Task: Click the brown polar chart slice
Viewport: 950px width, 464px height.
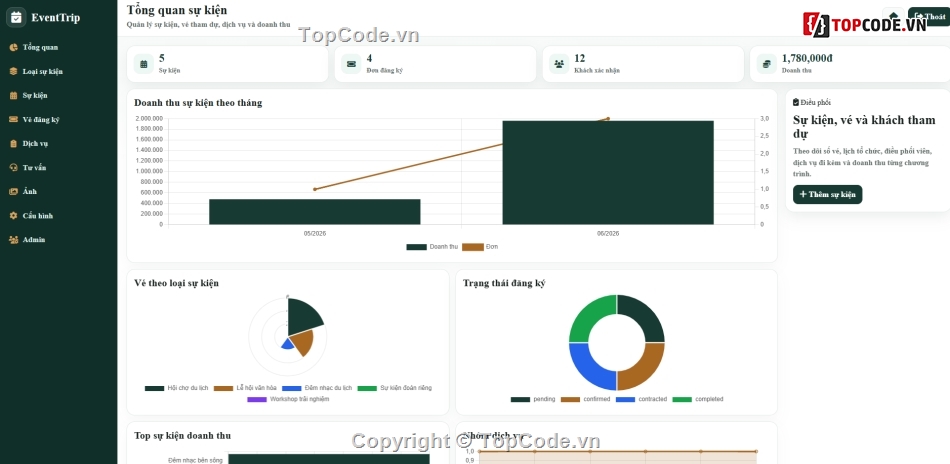Action: coord(304,344)
